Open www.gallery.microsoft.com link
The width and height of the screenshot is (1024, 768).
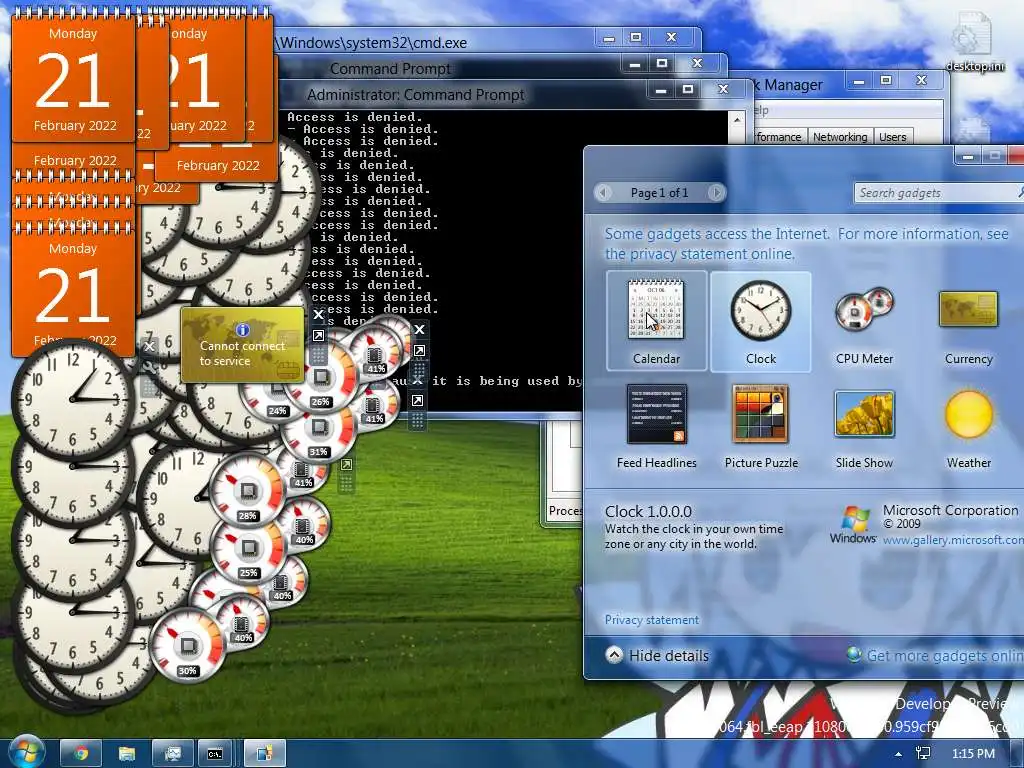point(953,540)
